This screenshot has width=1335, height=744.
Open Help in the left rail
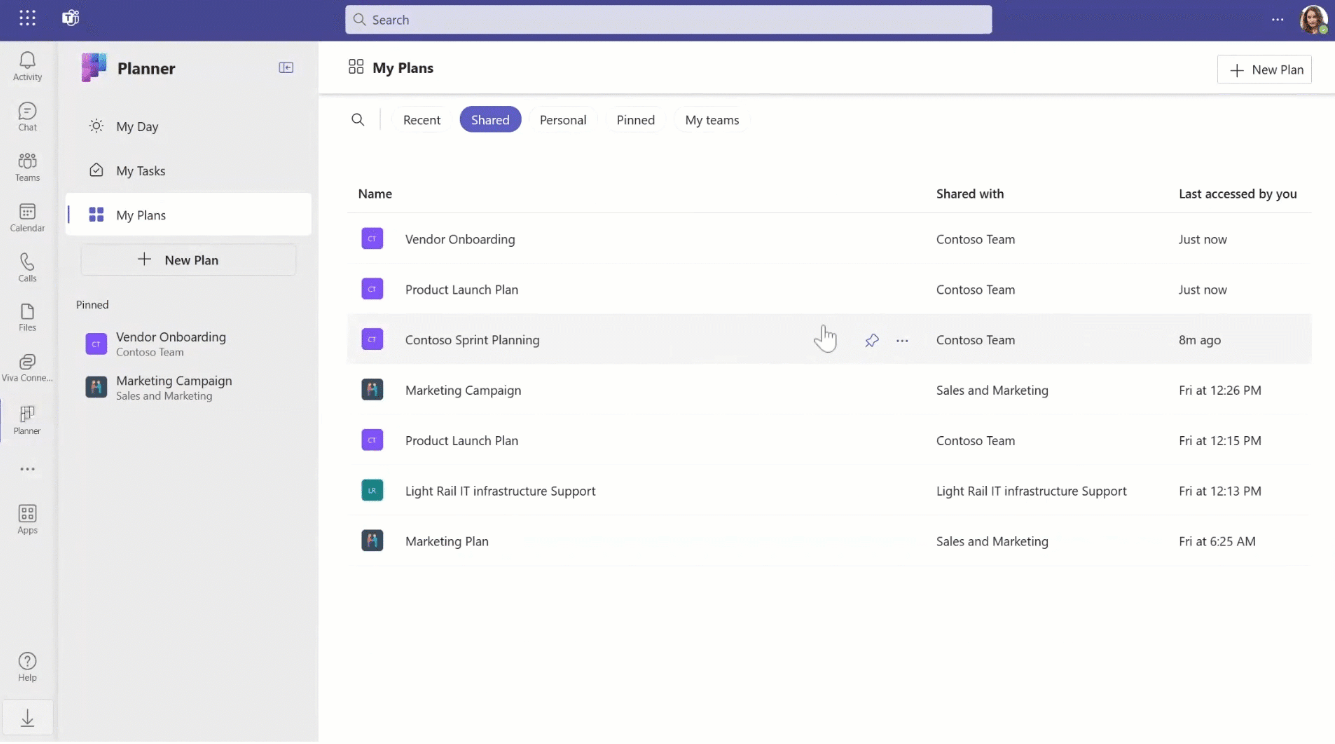click(27, 667)
